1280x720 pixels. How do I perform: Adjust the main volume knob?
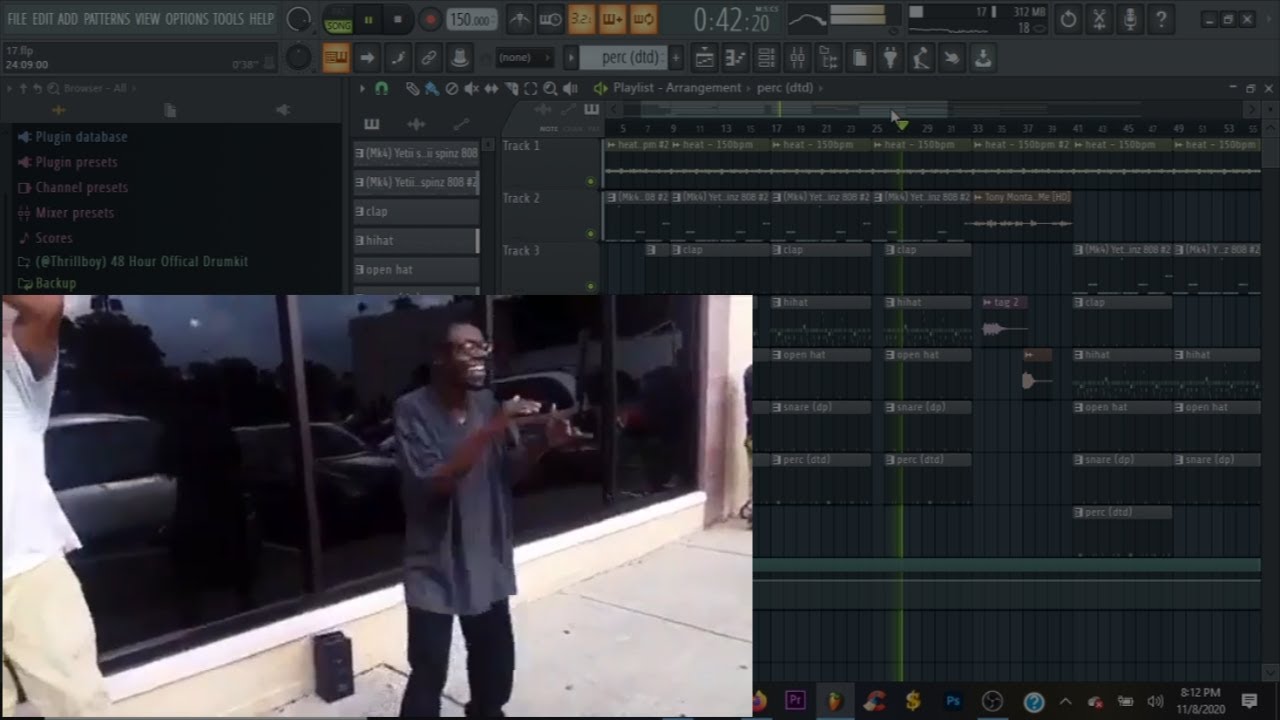298,19
